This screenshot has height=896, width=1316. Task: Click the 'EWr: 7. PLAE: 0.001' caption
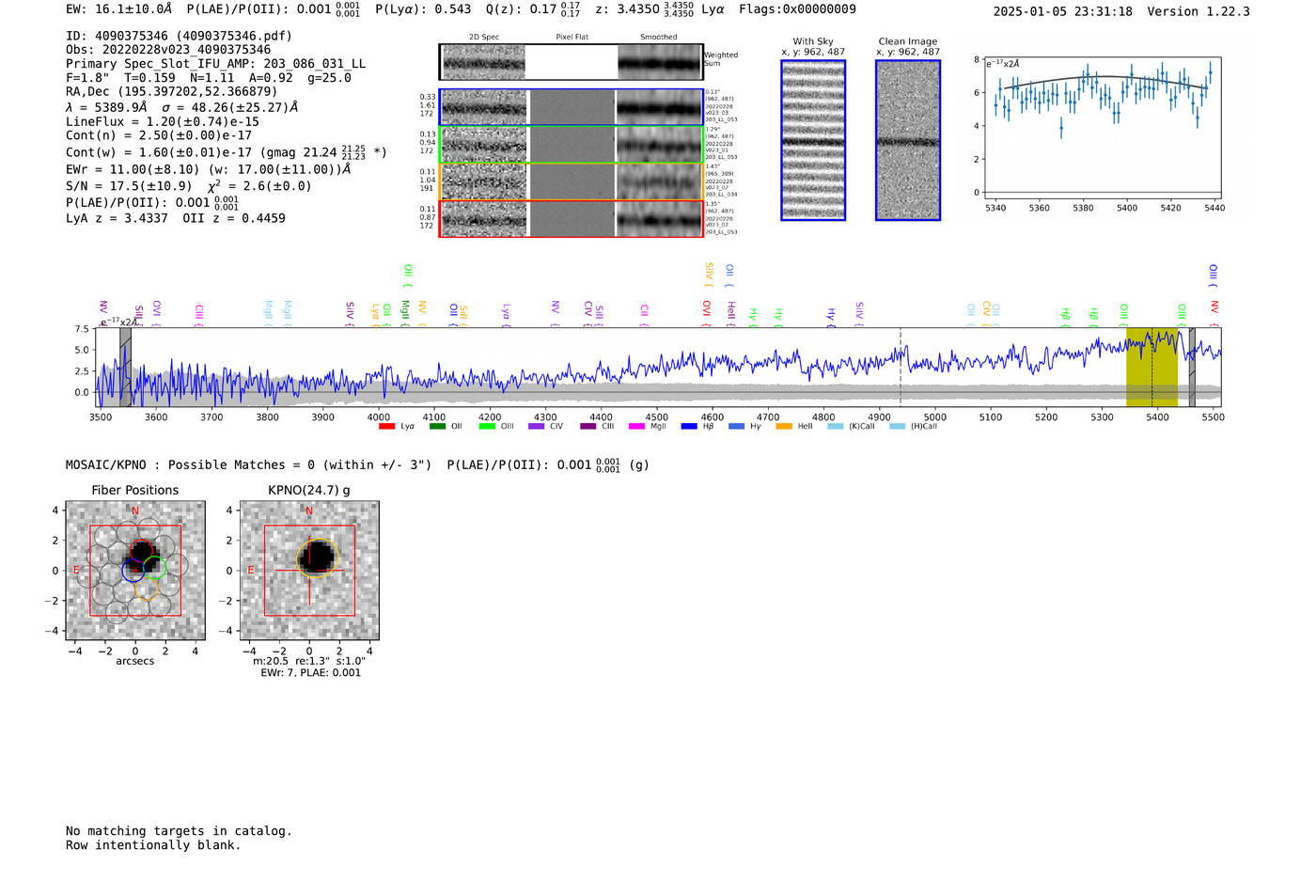tap(310, 672)
